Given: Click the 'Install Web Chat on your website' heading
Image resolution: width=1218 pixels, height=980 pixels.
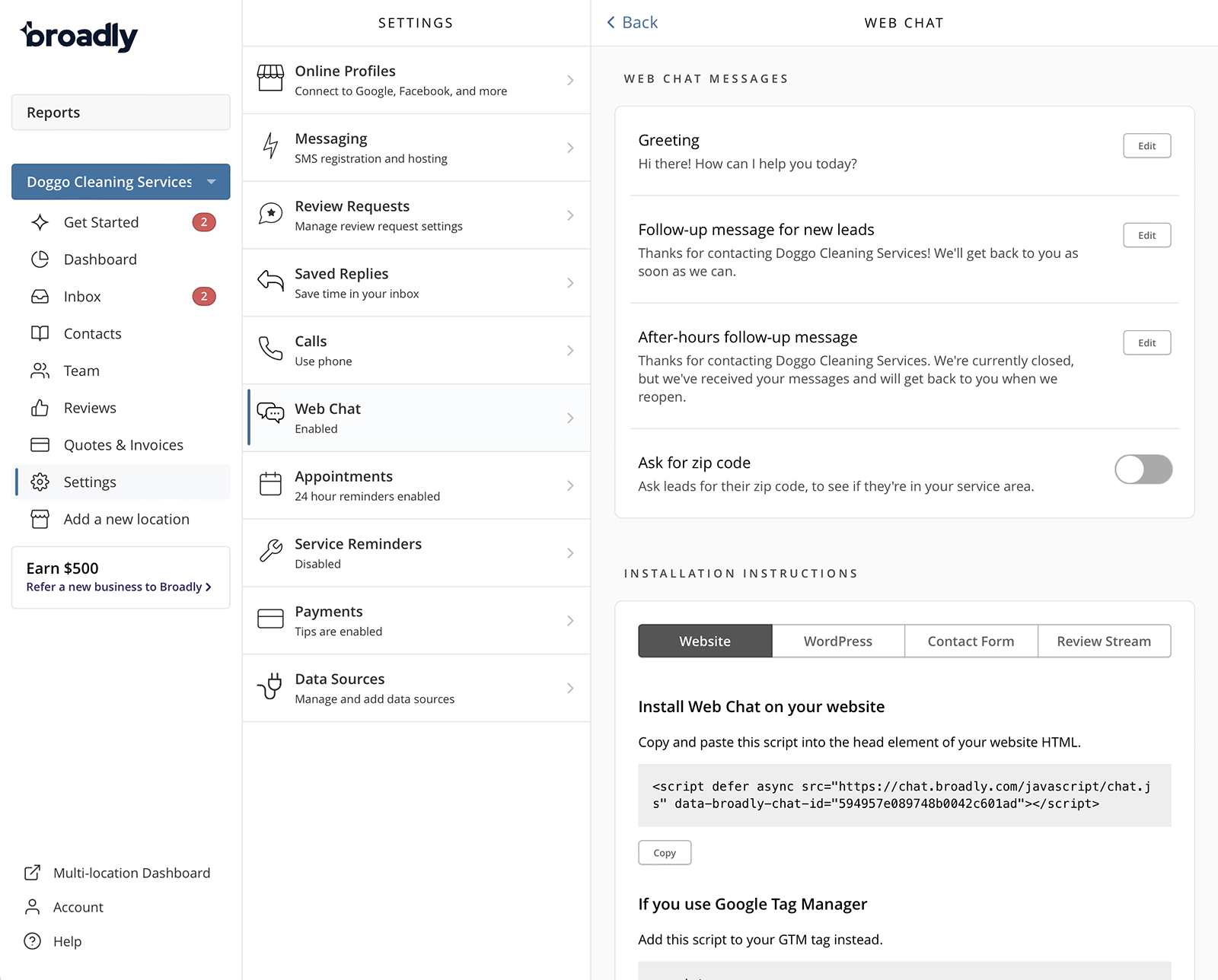Looking at the screenshot, I should click(x=761, y=707).
